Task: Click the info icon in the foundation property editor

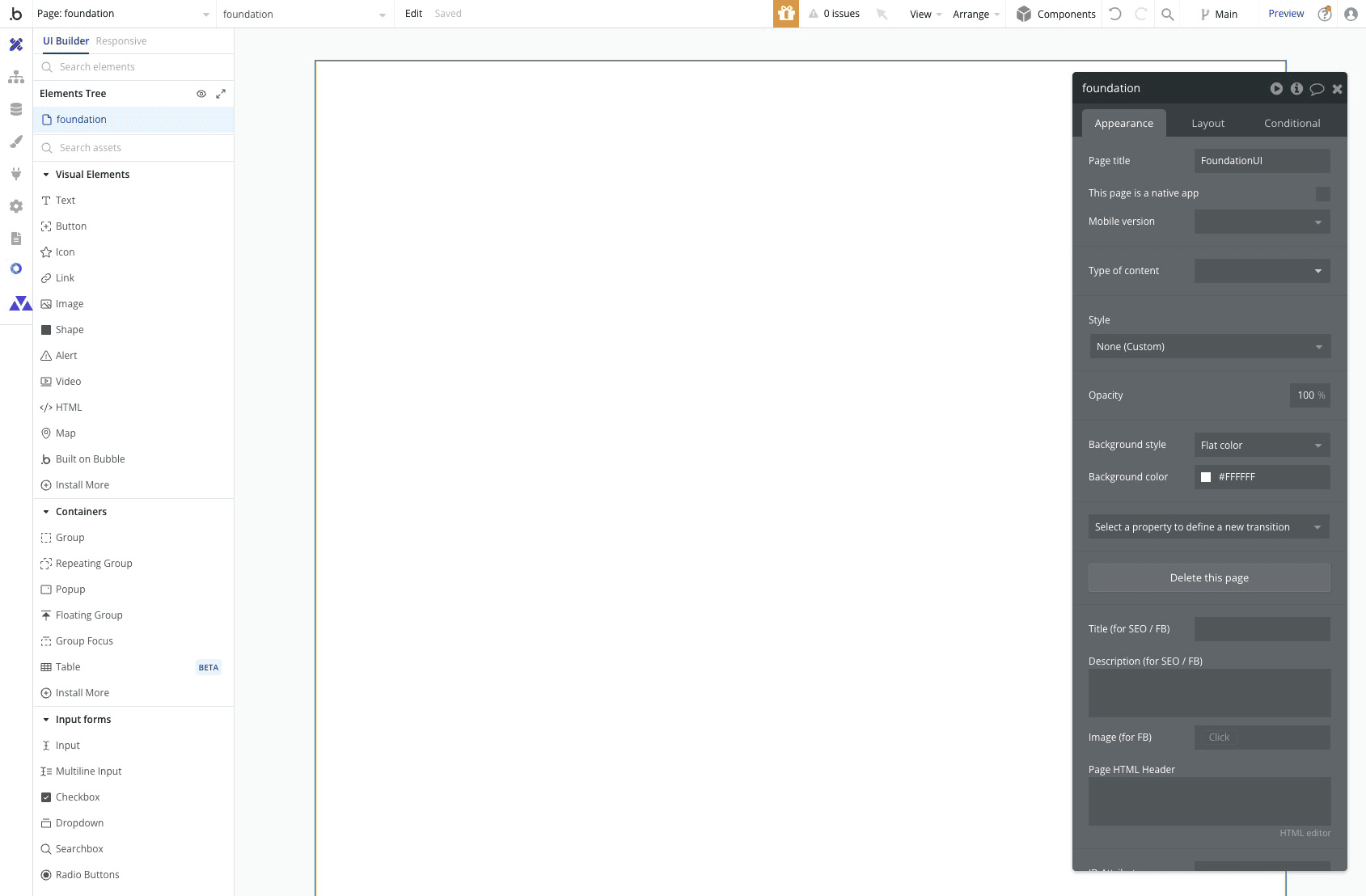Action: click(1296, 89)
